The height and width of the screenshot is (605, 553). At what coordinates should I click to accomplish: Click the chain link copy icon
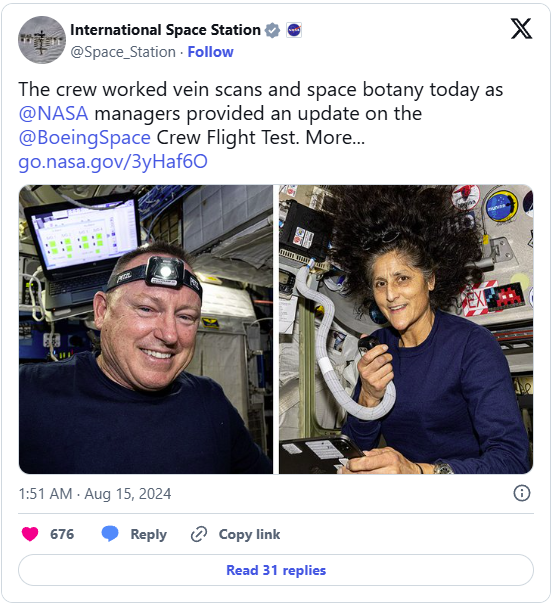click(199, 534)
